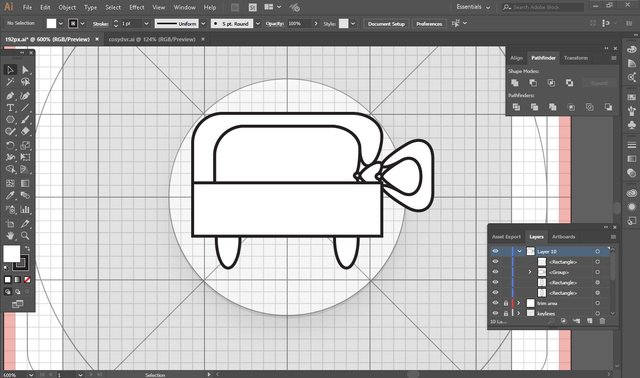Create new layer in Layers panel
The height and width of the screenshot is (378, 640).
tap(589, 321)
